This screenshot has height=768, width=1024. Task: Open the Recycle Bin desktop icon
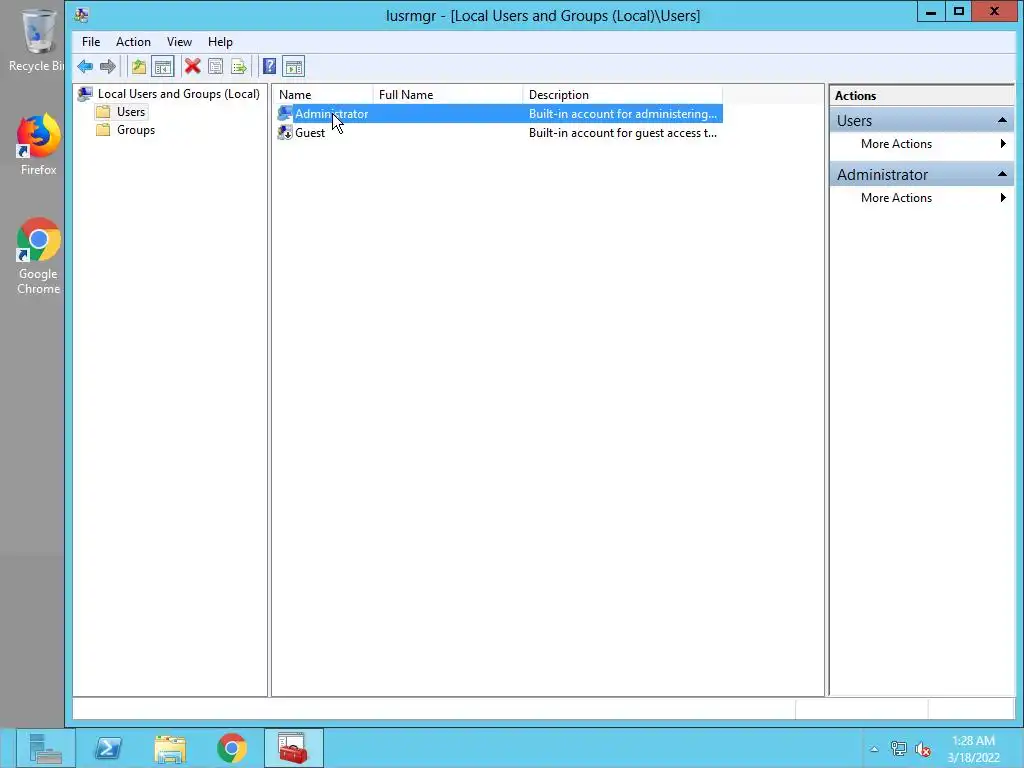tap(37, 40)
